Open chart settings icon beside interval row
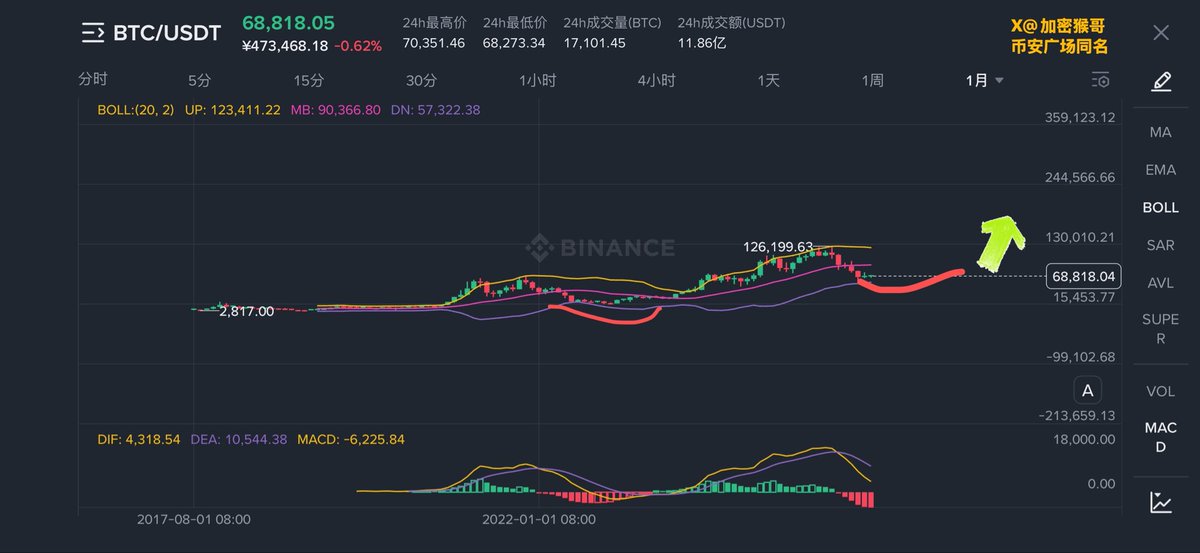The height and width of the screenshot is (553, 1200). point(1101,80)
